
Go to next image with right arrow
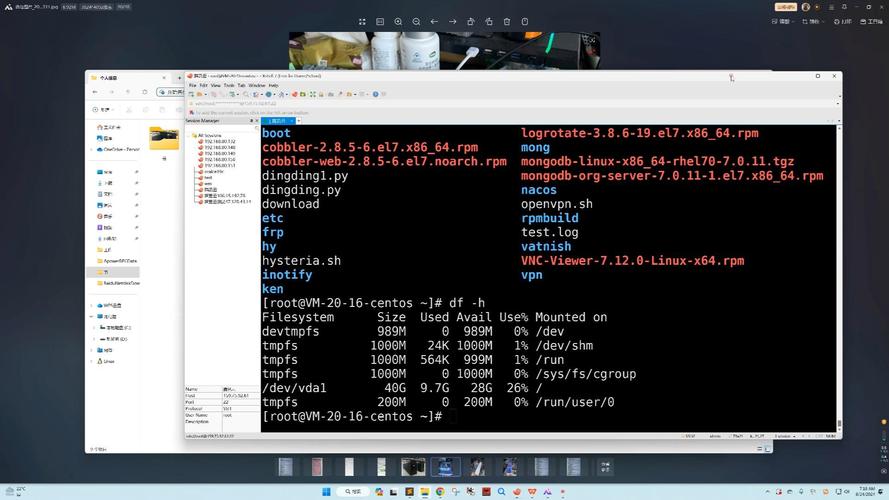tap(452, 22)
